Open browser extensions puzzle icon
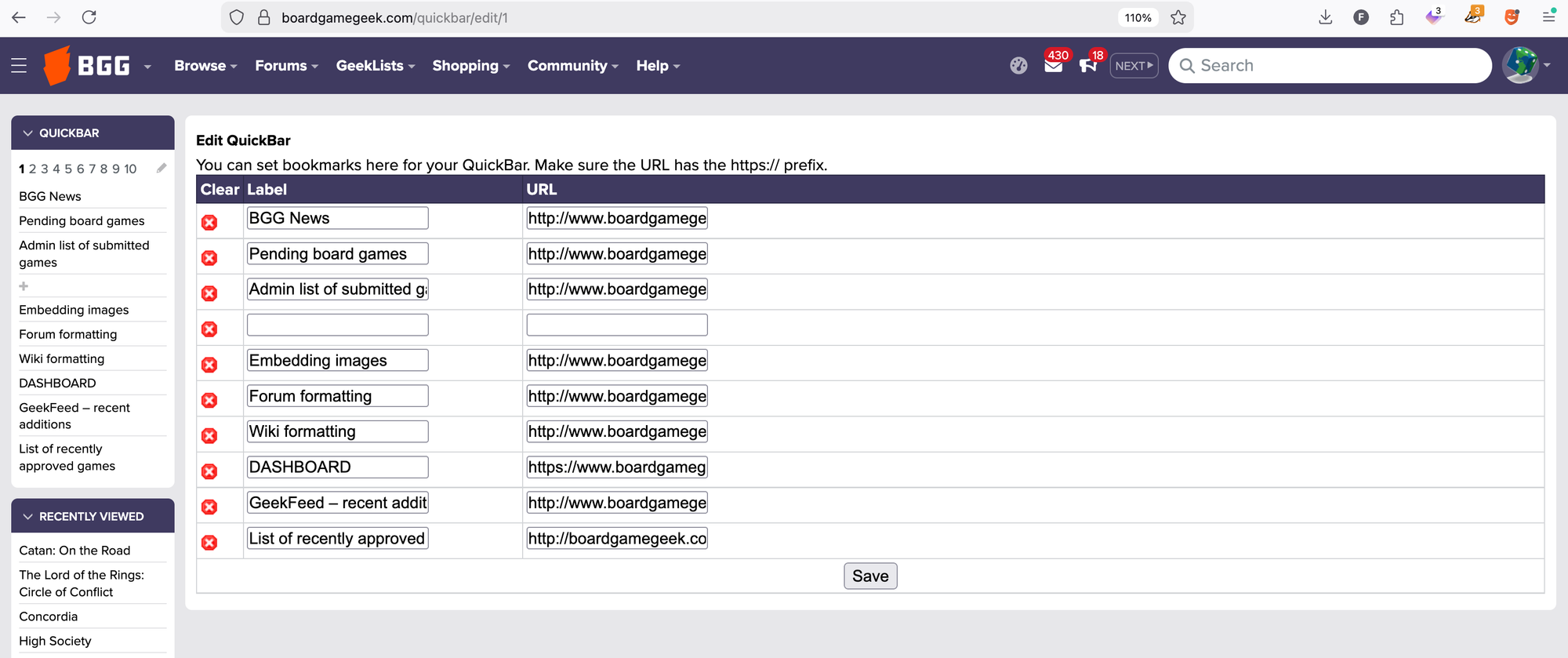The image size is (1568, 658). (x=1396, y=17)
